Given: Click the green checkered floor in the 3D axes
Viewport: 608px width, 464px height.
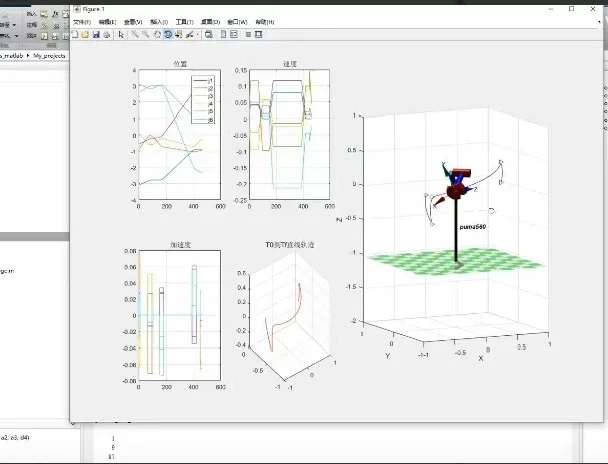Looking at the screenshot, I should pyautogui.click(x=458, y=261).
